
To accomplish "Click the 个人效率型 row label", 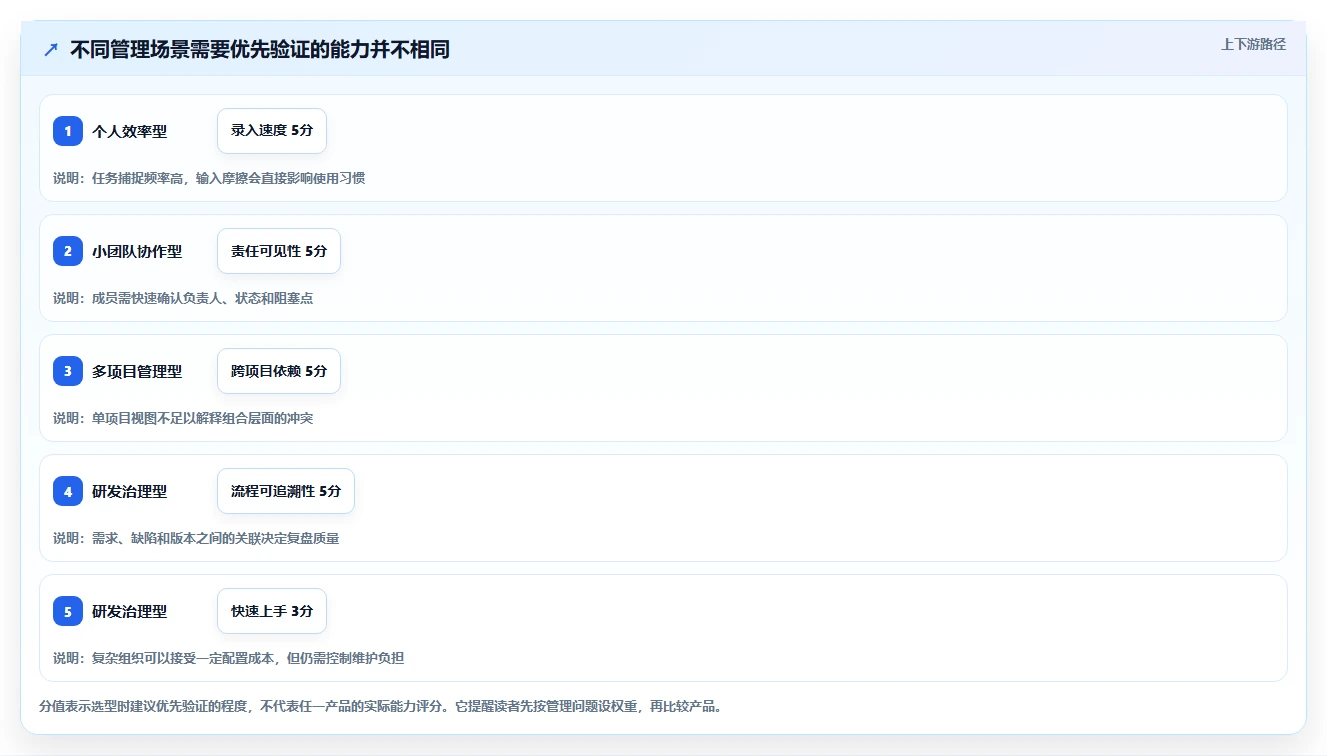I will click(x=129, y=131).
